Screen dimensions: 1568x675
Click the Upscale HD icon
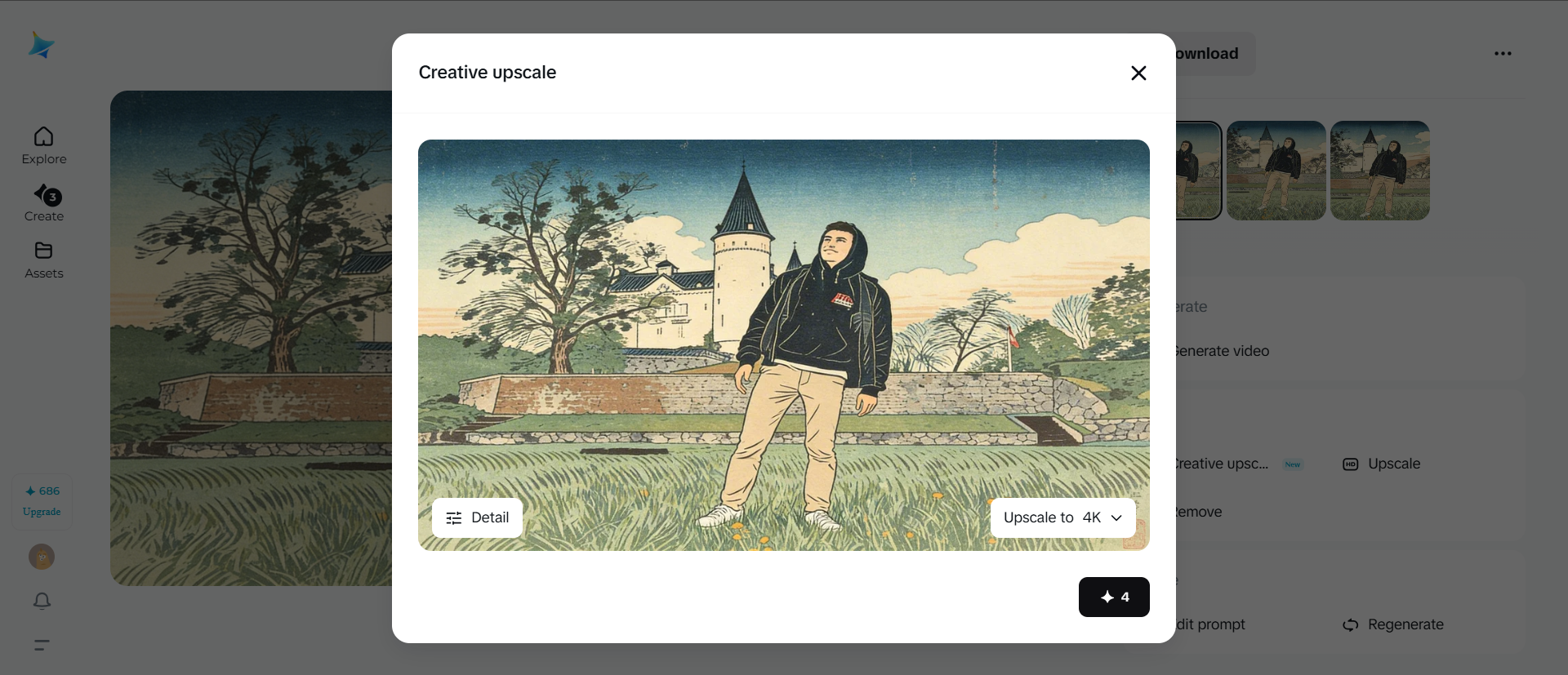(1351, 464)
